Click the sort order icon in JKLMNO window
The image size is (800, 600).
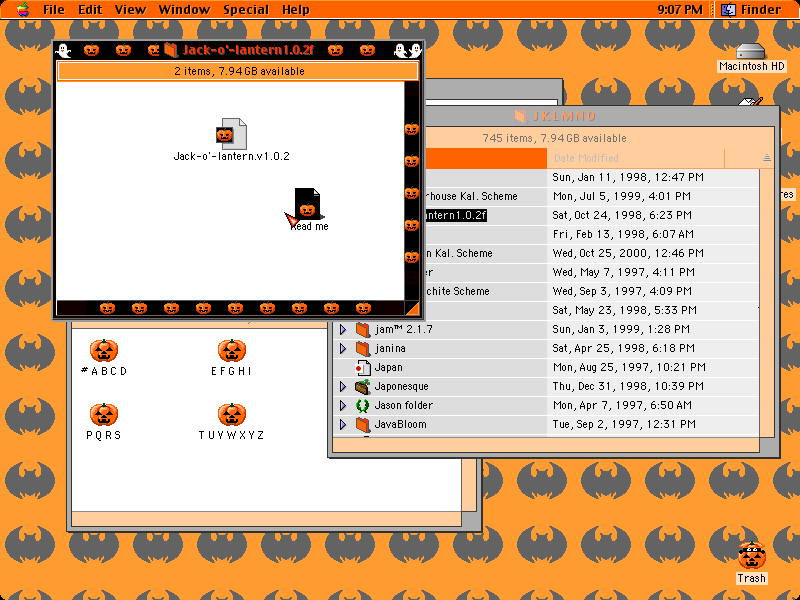click(766, 158)
